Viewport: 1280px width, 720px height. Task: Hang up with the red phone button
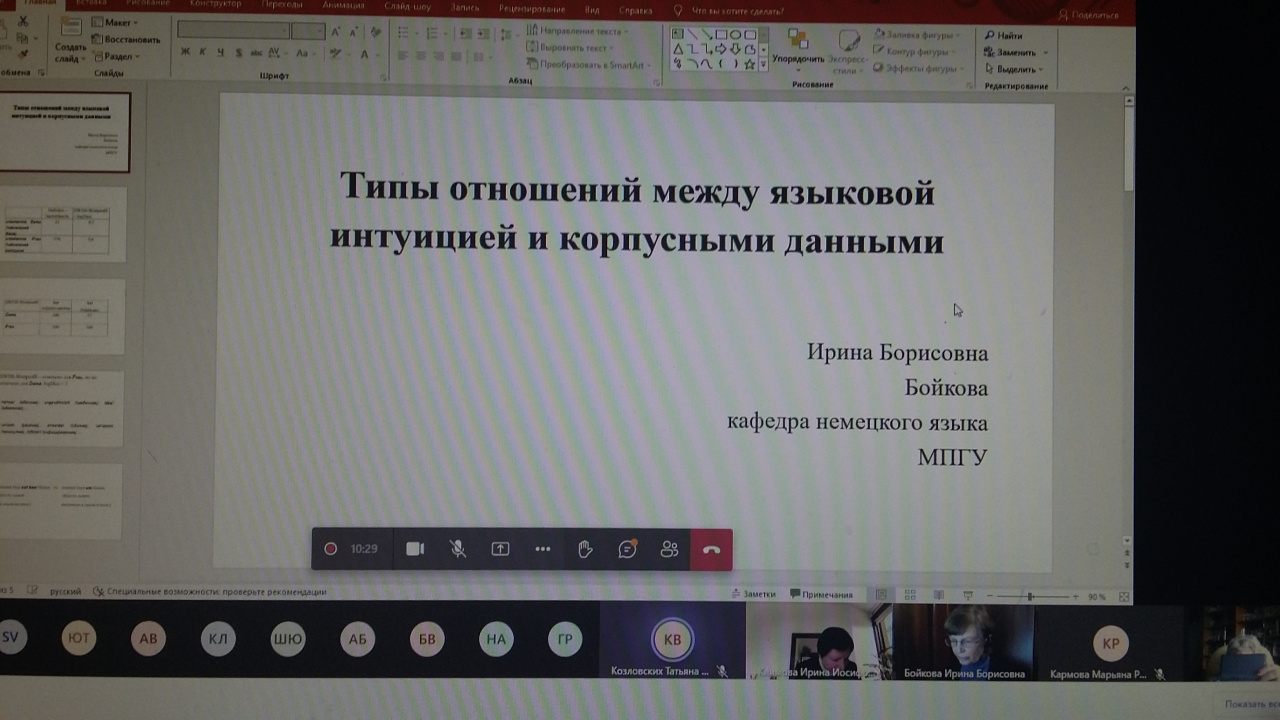[711, 549]
